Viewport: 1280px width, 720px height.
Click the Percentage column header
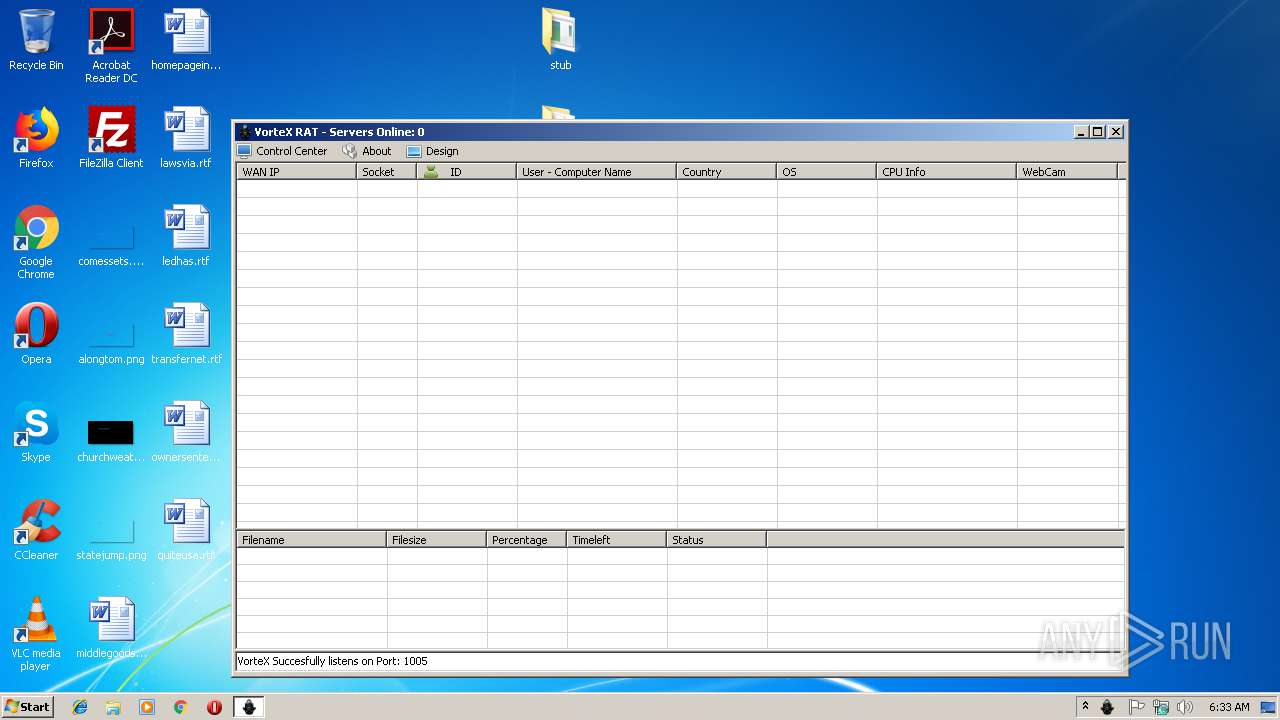(x=527, y=540)
